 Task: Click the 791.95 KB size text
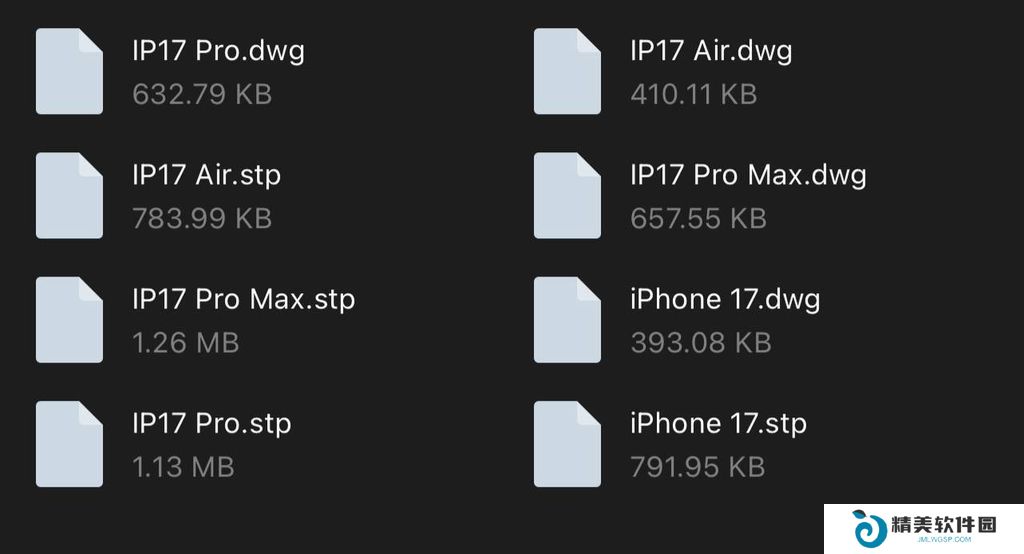coord(697,467)
